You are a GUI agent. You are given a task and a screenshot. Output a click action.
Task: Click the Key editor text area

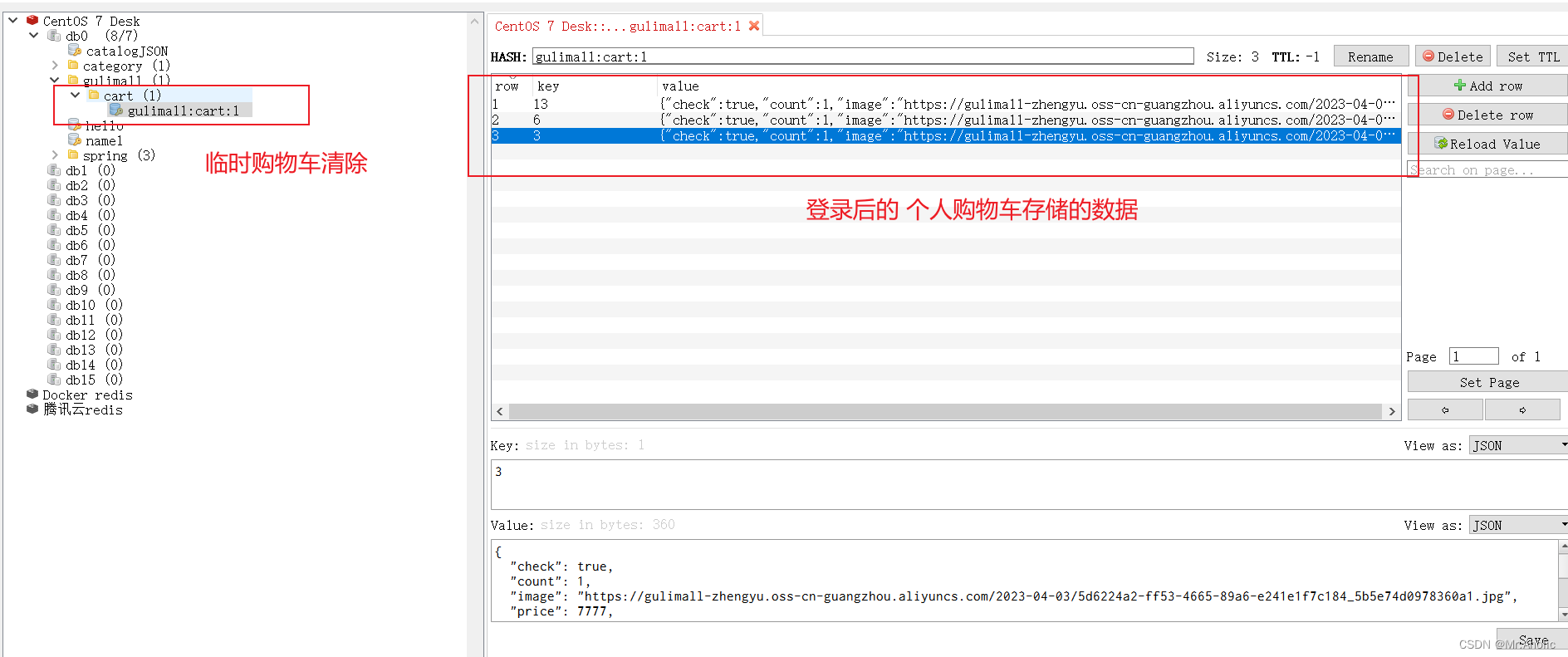(x=1029, y=484)
